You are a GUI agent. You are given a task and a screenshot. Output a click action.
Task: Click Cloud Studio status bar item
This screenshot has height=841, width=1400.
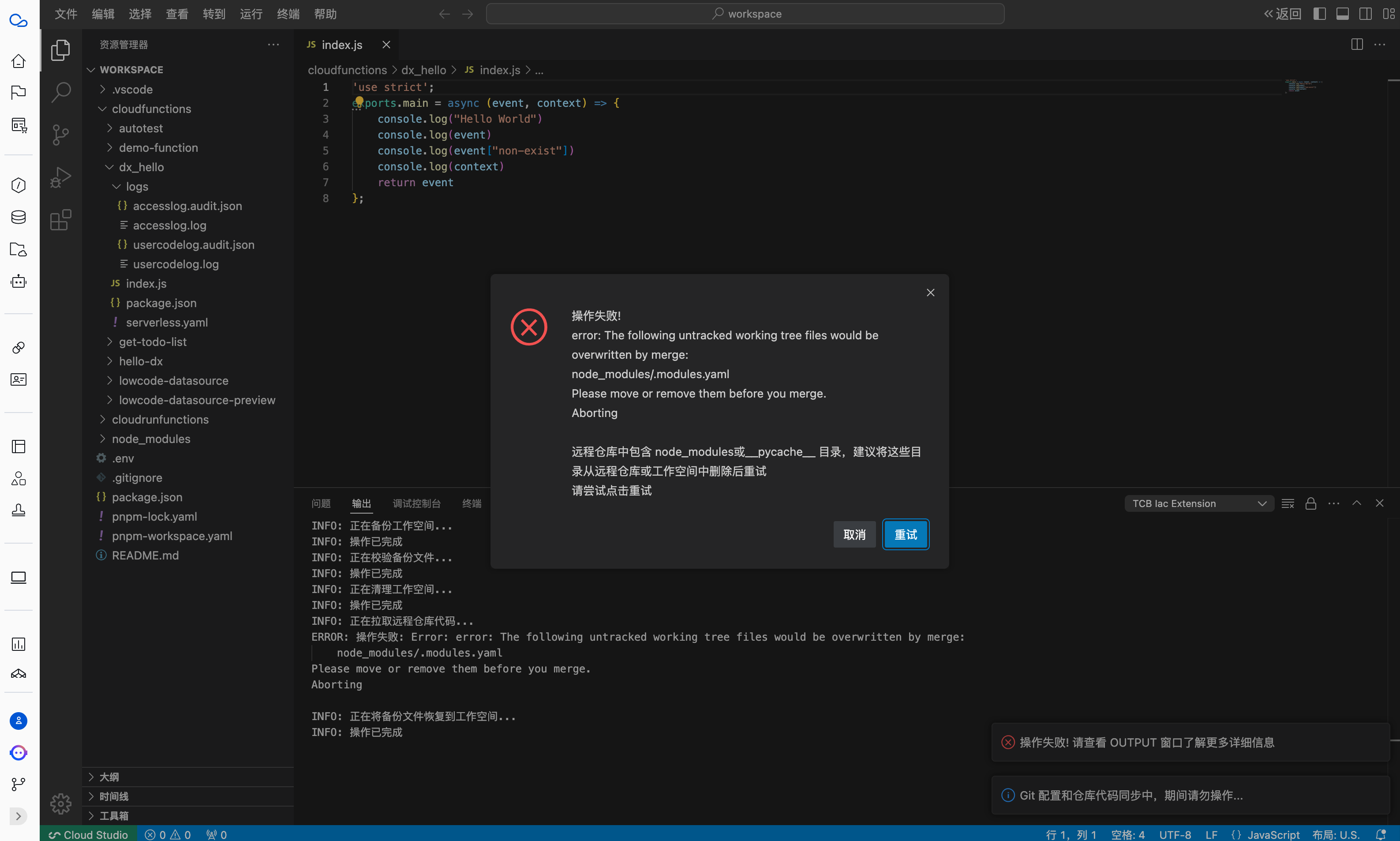pos(88,834)
